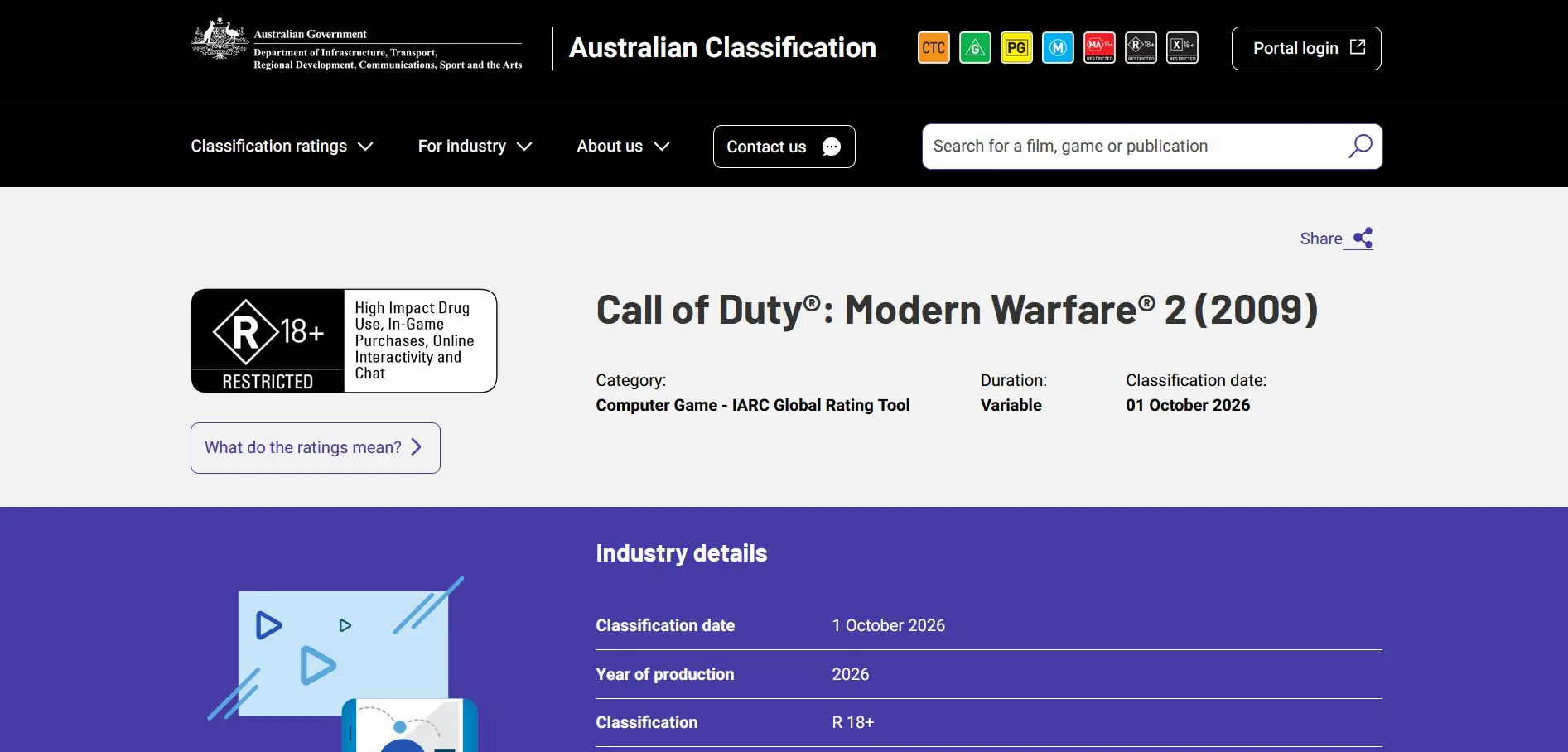This screenshot has width=1568, height=752.
Task: Click the Australian Government crest logo
Action: (220, 39)
